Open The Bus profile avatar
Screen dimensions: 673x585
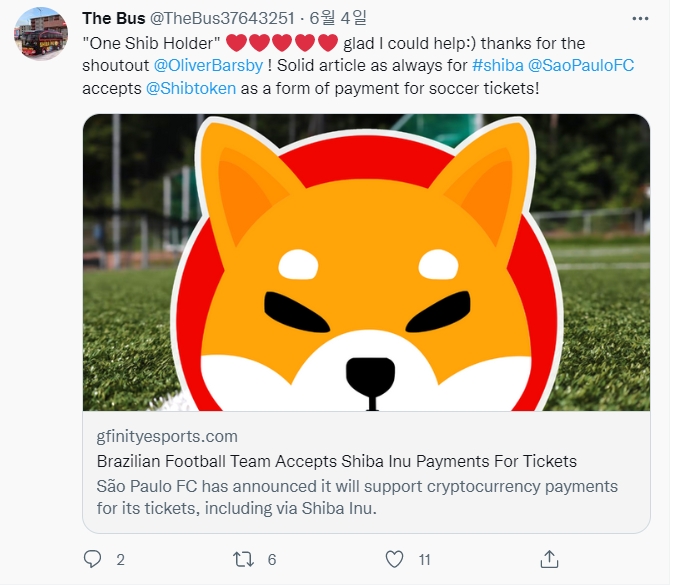click(41, 34)
